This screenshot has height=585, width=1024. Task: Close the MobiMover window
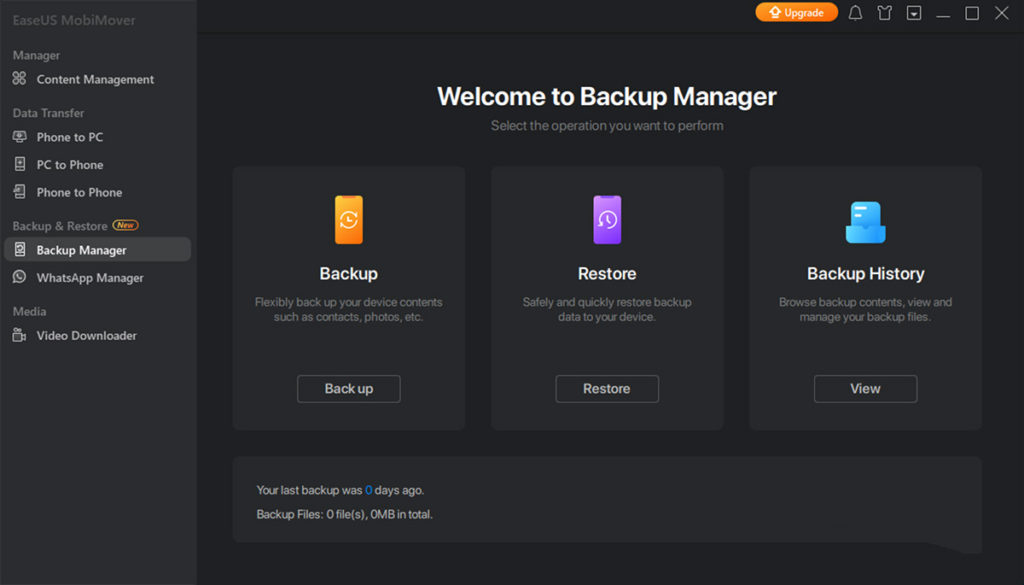coord(1002,13)
